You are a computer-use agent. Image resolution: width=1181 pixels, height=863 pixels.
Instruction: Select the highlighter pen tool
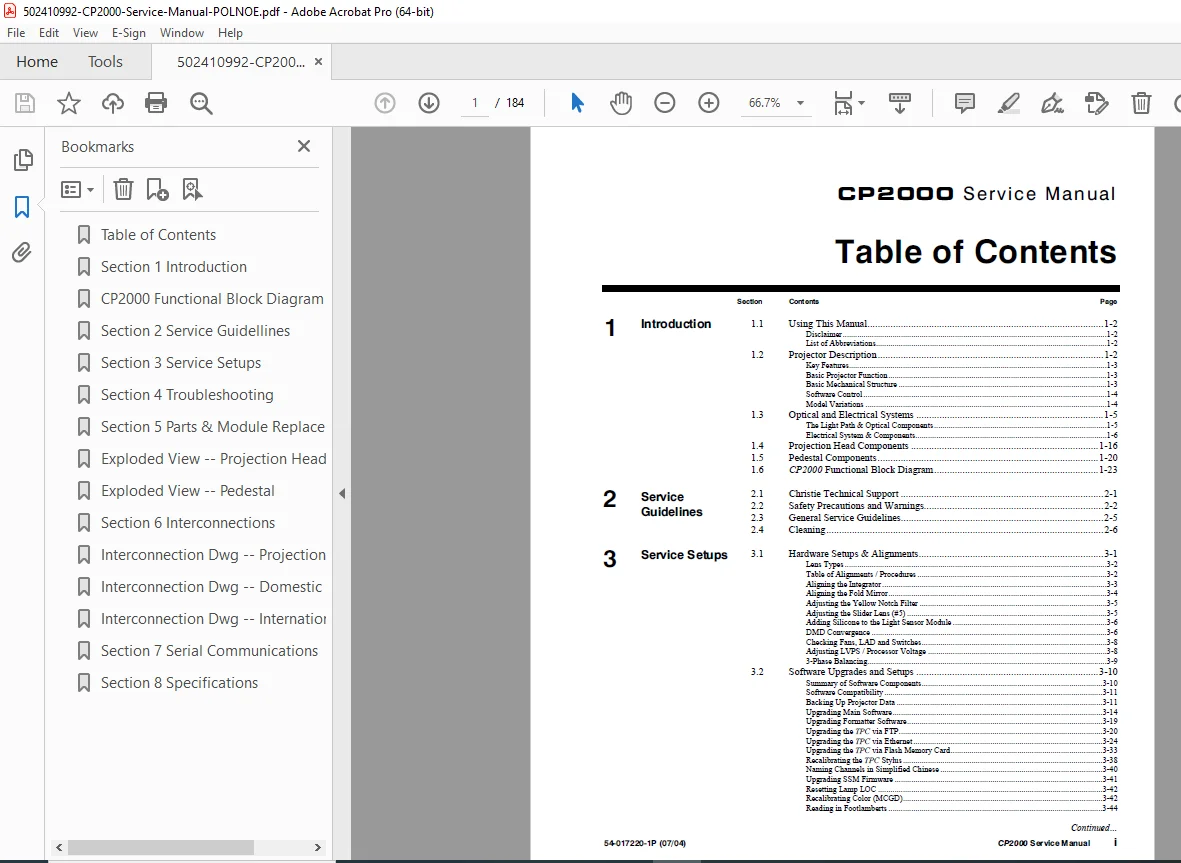[x=1009, y=102]
